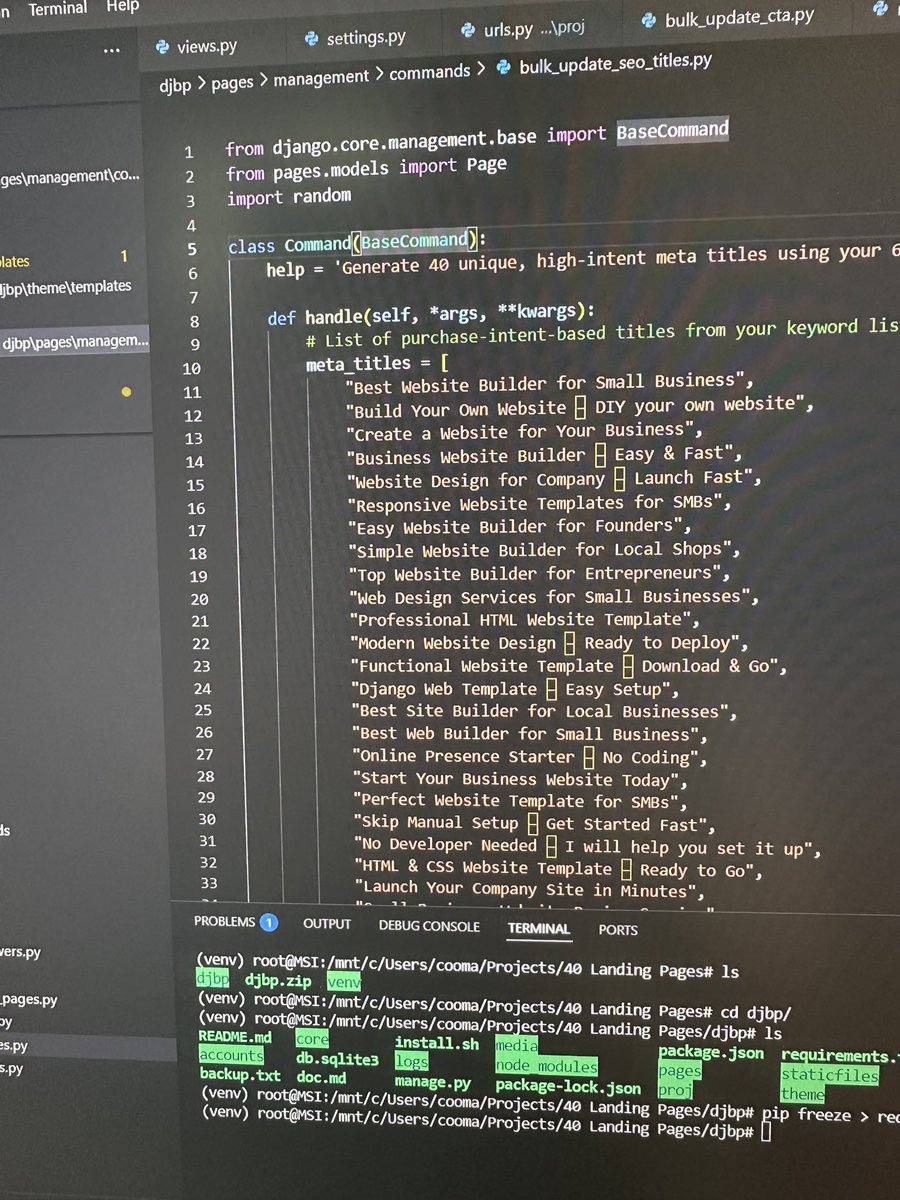
Task: Click accounts folder in terminal listing
Action: 231,1055
